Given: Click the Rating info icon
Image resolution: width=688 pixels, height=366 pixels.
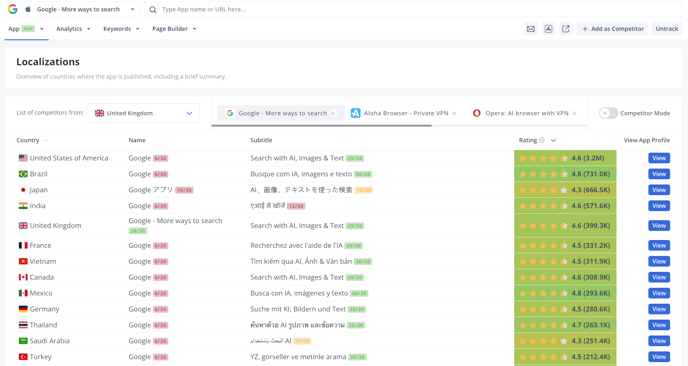Looking at the screenshot, I should pos(542,140).
